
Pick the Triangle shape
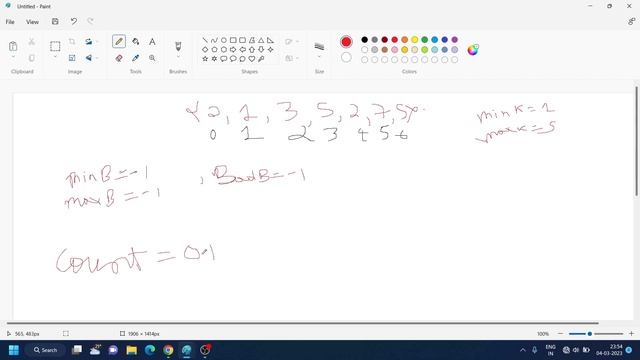click(261, 40)
